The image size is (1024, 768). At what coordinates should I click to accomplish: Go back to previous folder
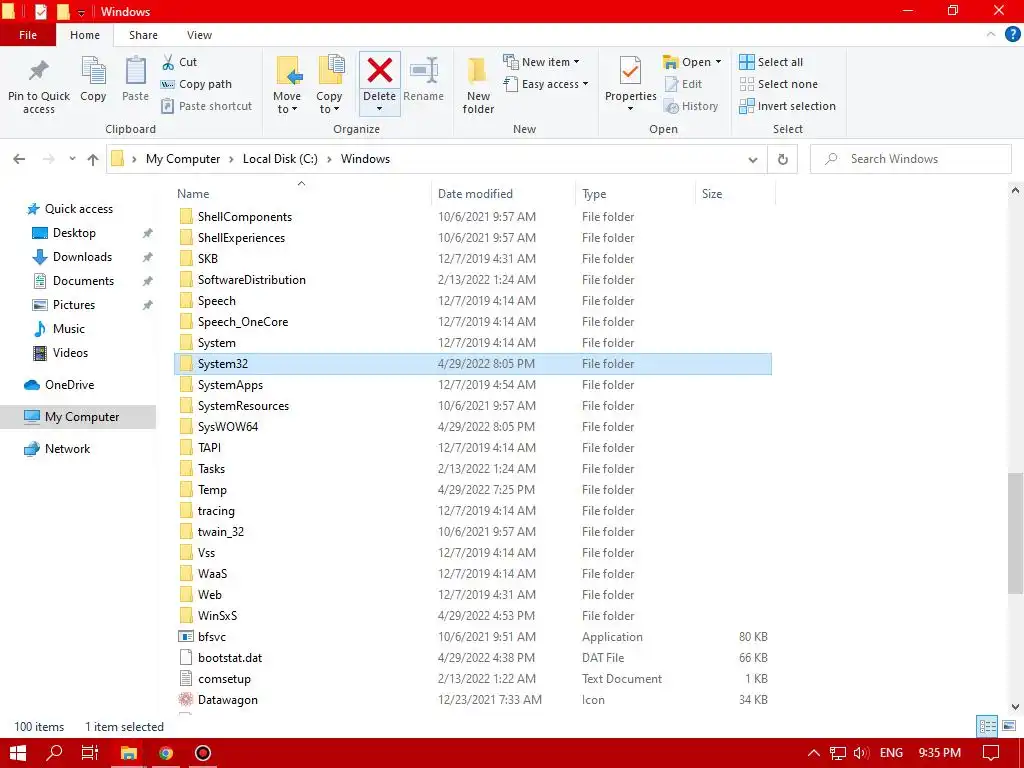click(20, 159)
